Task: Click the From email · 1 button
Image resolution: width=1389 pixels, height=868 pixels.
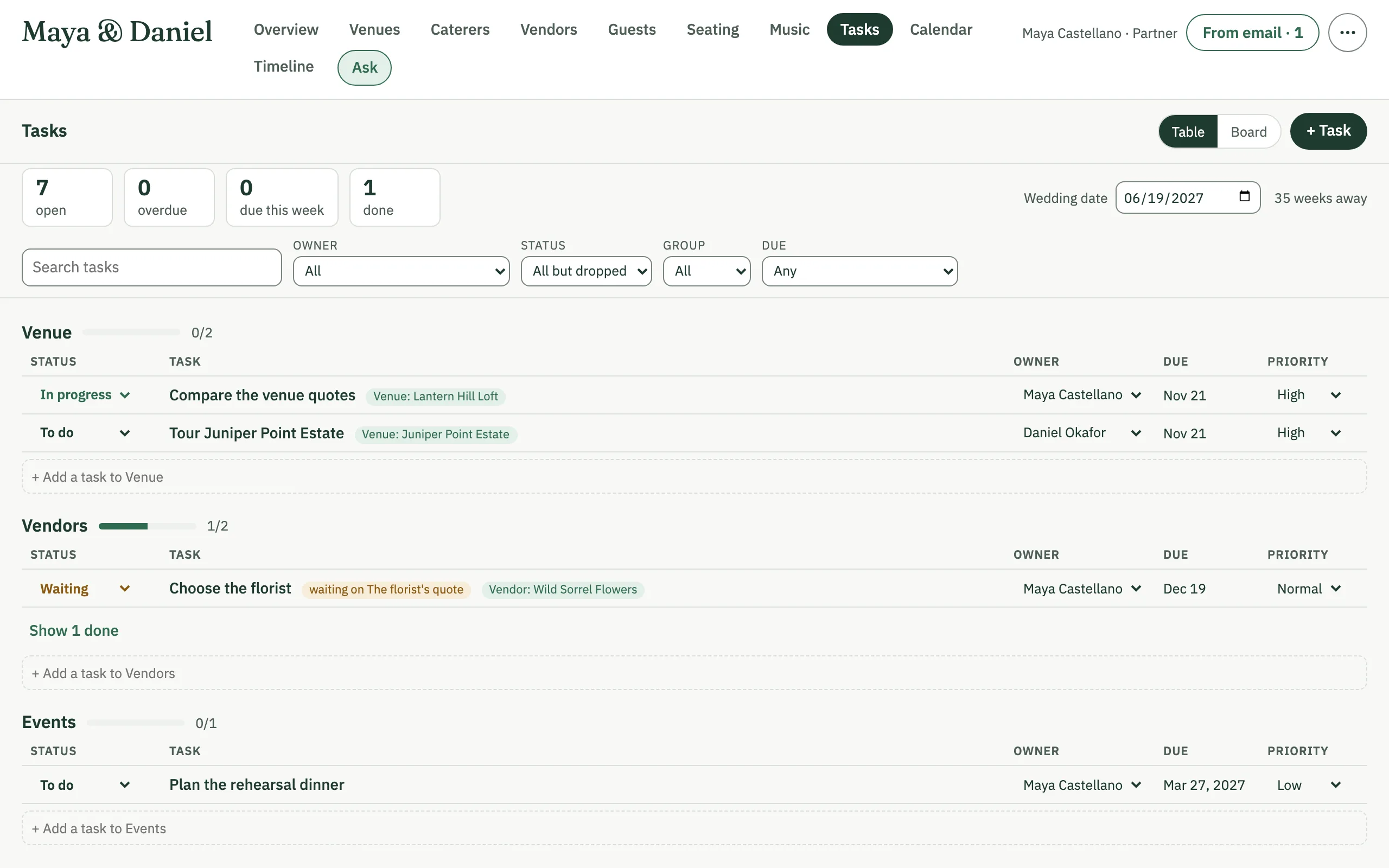Action: pos(1252,33)
